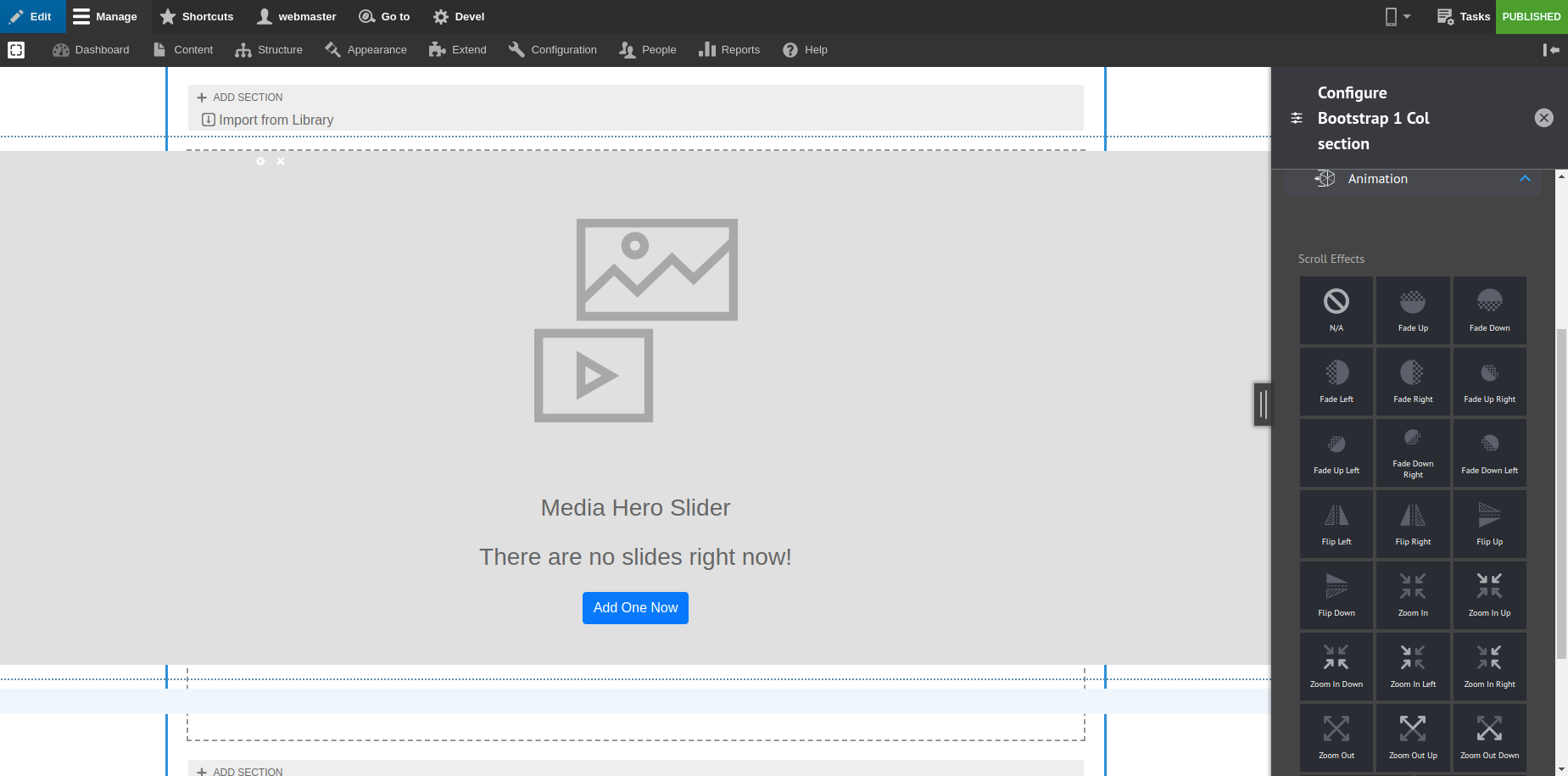
Task: Click the Animation cube icon
Action: pyautogui.click(x=1325, y=178)
